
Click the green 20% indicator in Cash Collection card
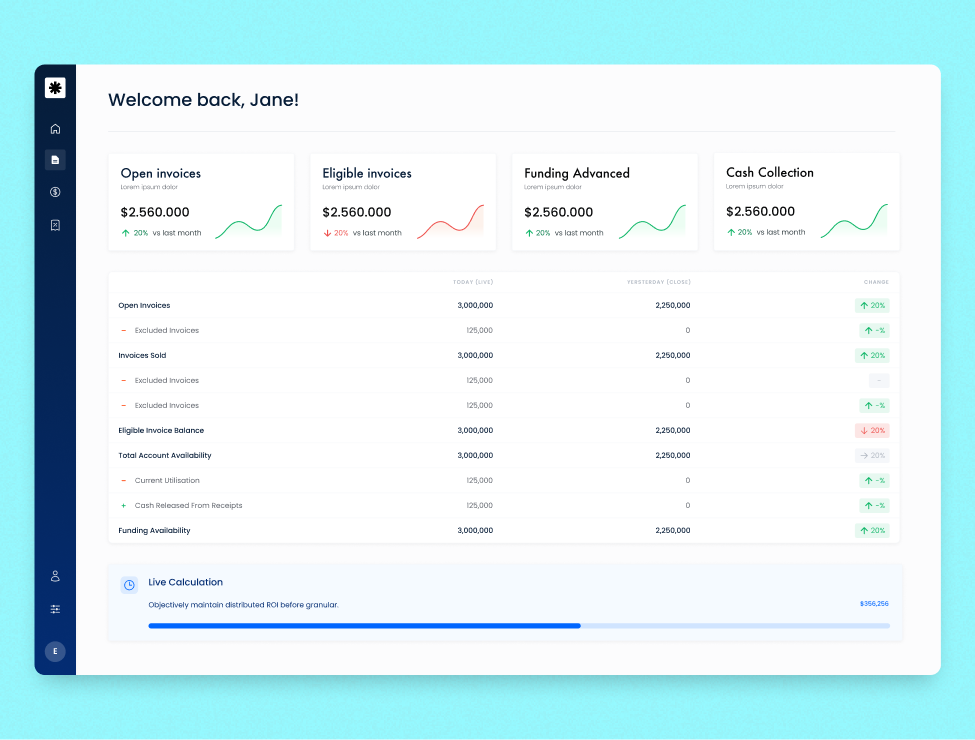(x=740, y=233)
